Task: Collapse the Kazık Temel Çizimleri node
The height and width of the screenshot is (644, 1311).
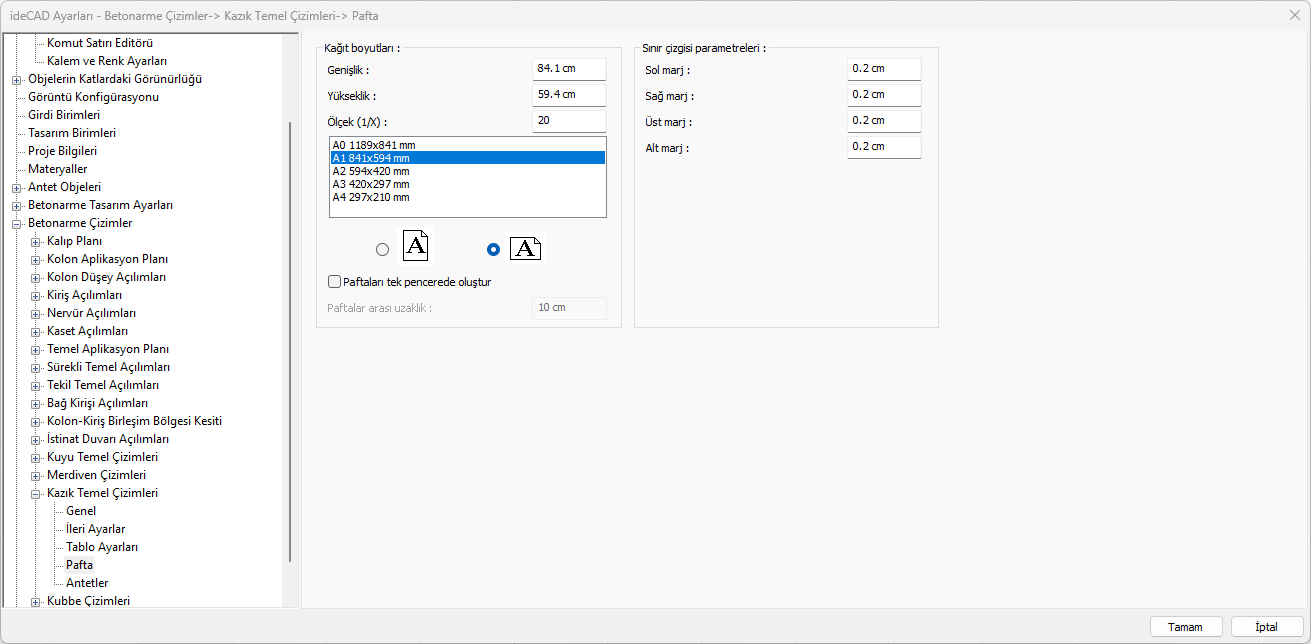Action: [36, 493]
